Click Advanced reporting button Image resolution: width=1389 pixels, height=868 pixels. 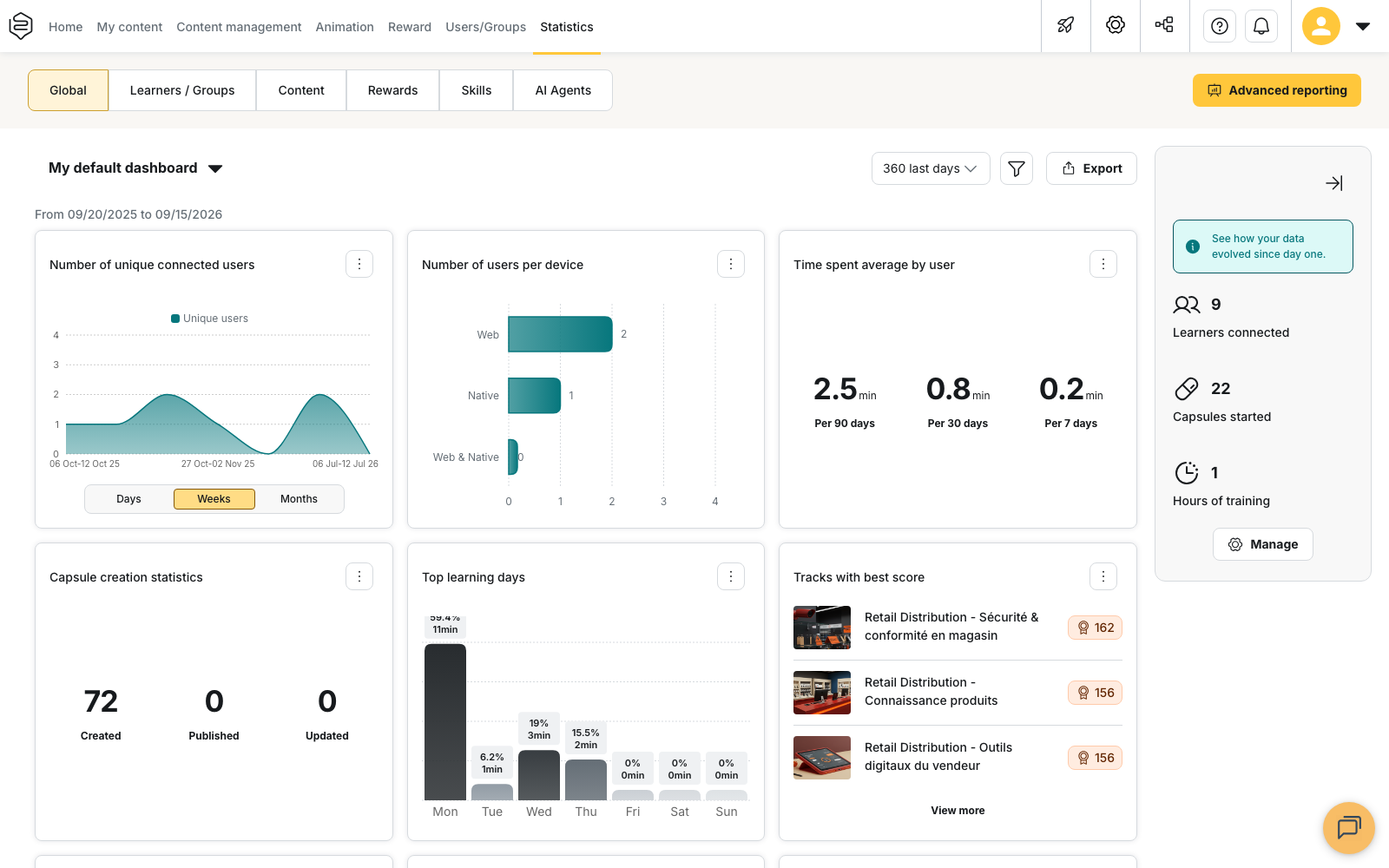pos(1277,90)
